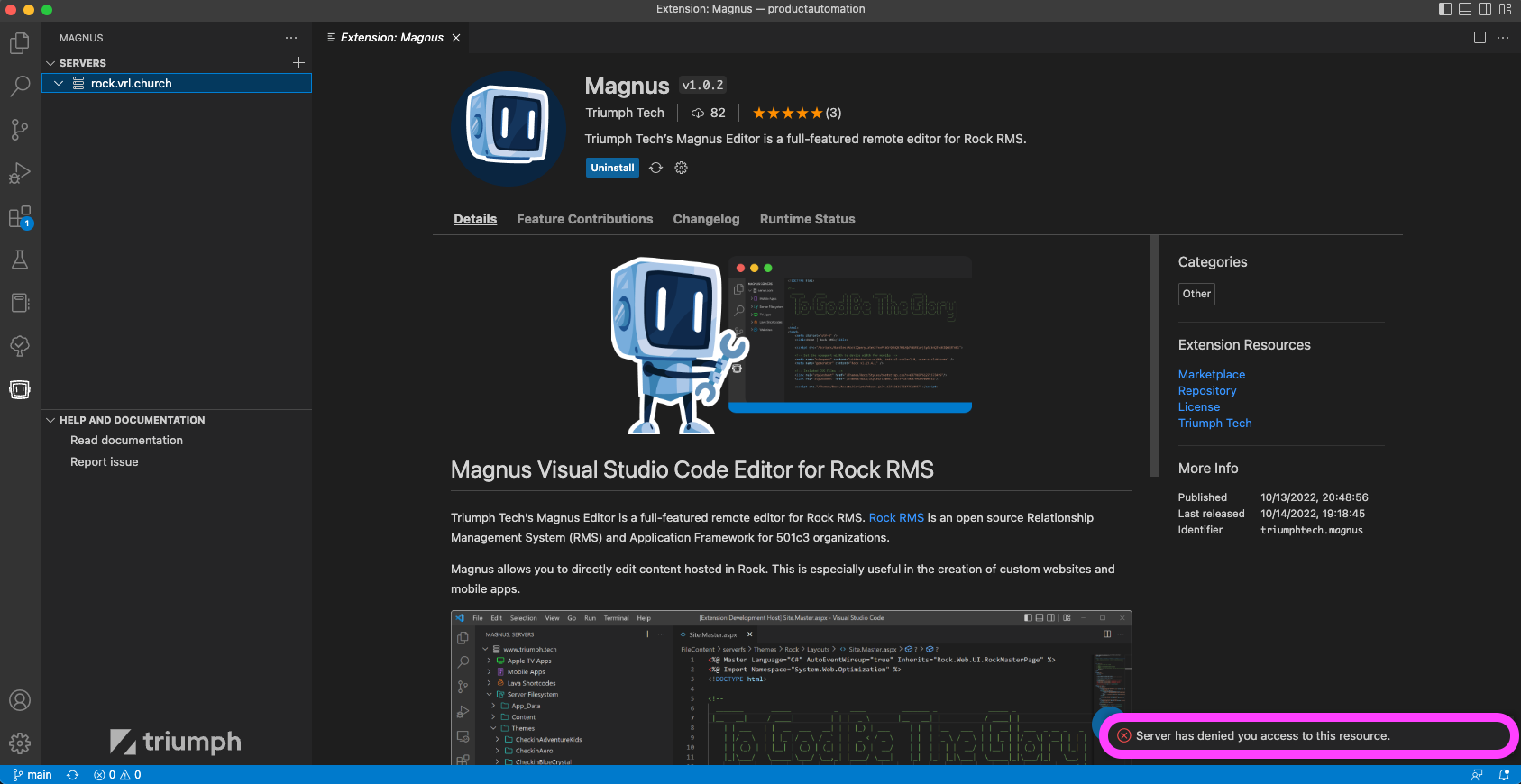This screenshot has height=784, width=1521.
Task: Click the triumphtech.magnus identifier text
Action: click(x=1312, y=530)
